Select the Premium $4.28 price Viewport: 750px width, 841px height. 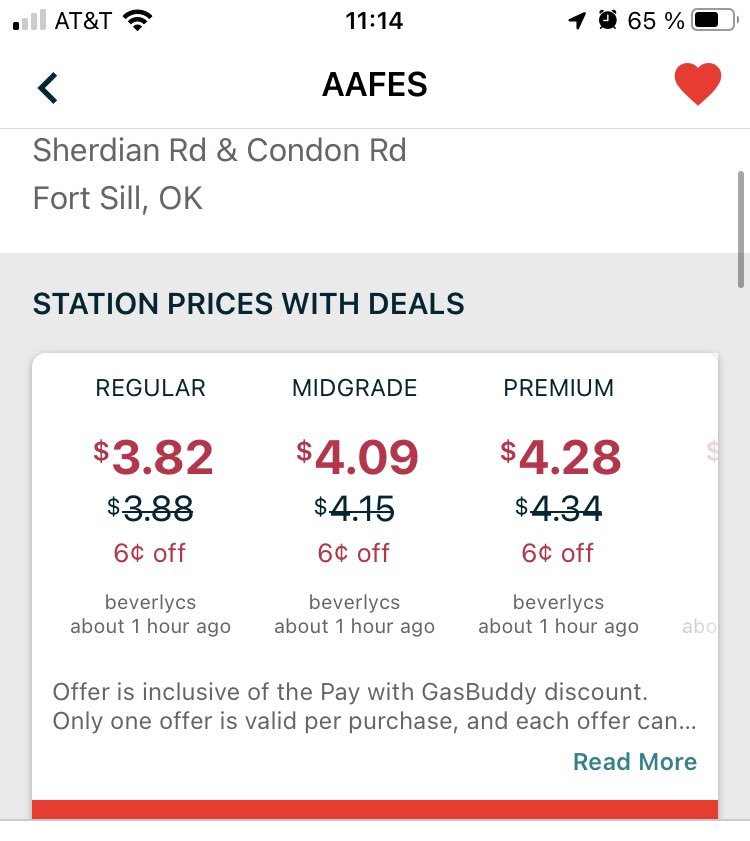coord(561,457)
